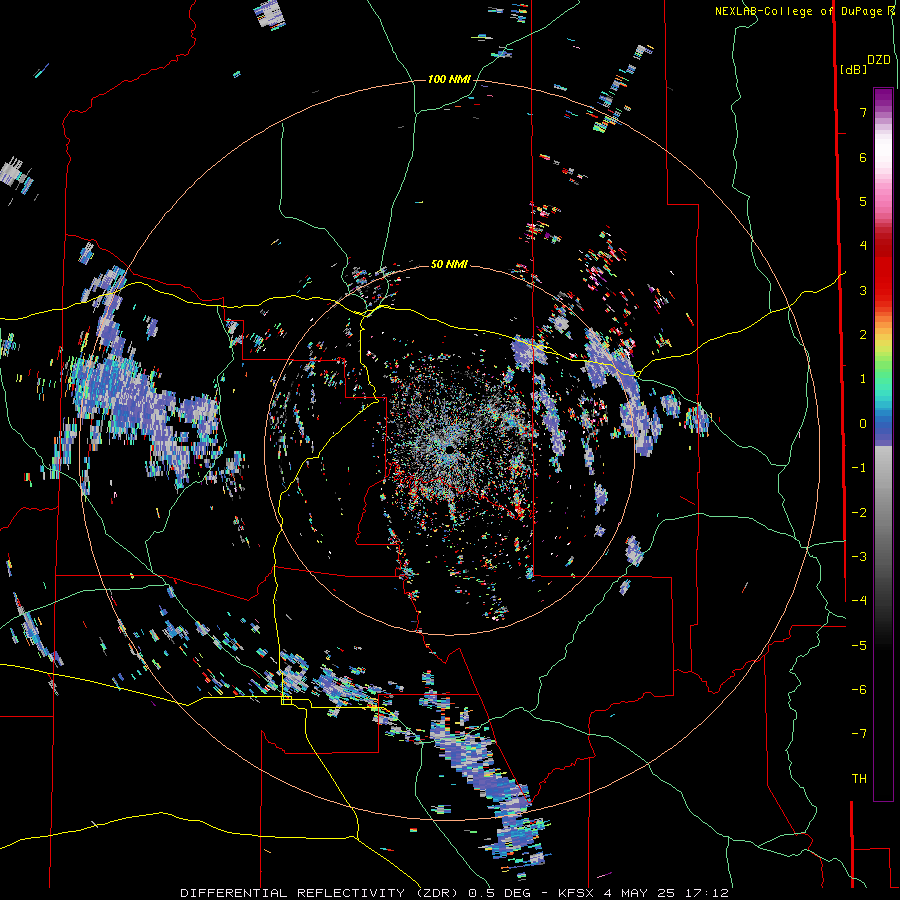900x900 pixels.
Task: Select the 2 value on the dB scale
Action: click(863, 335)
